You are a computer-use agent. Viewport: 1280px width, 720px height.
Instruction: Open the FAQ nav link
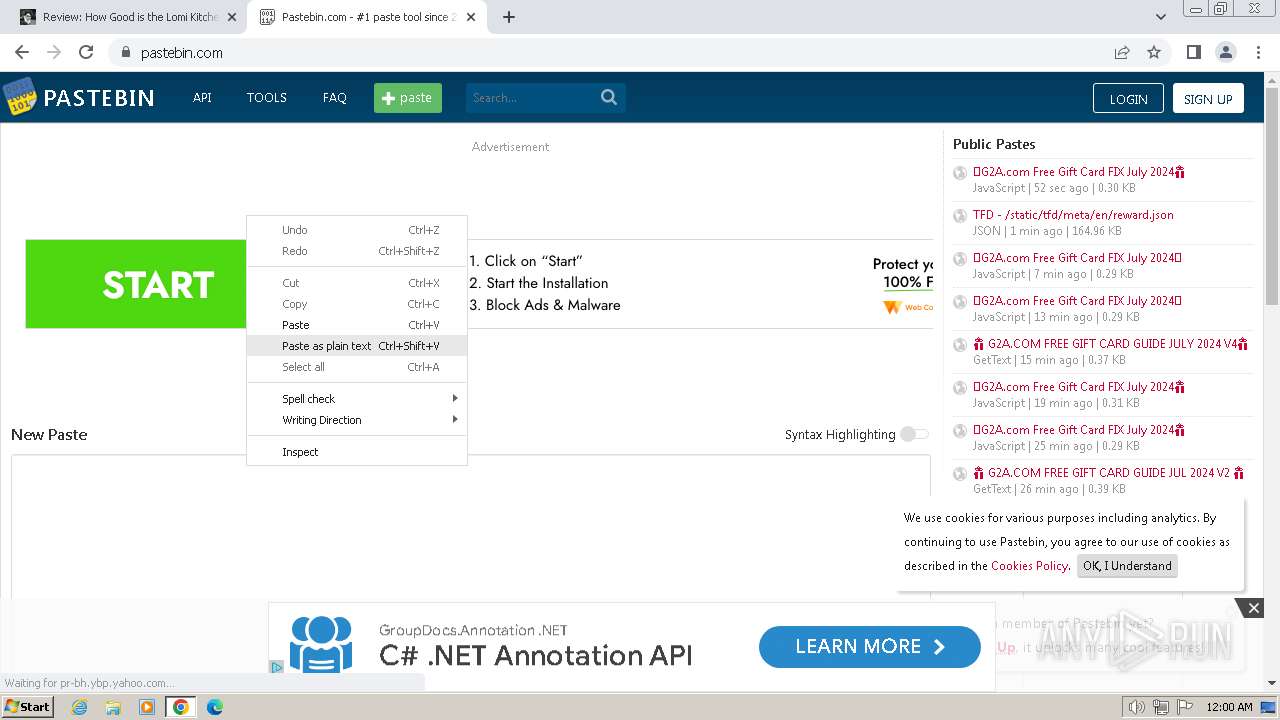click(x=335, y=97)
